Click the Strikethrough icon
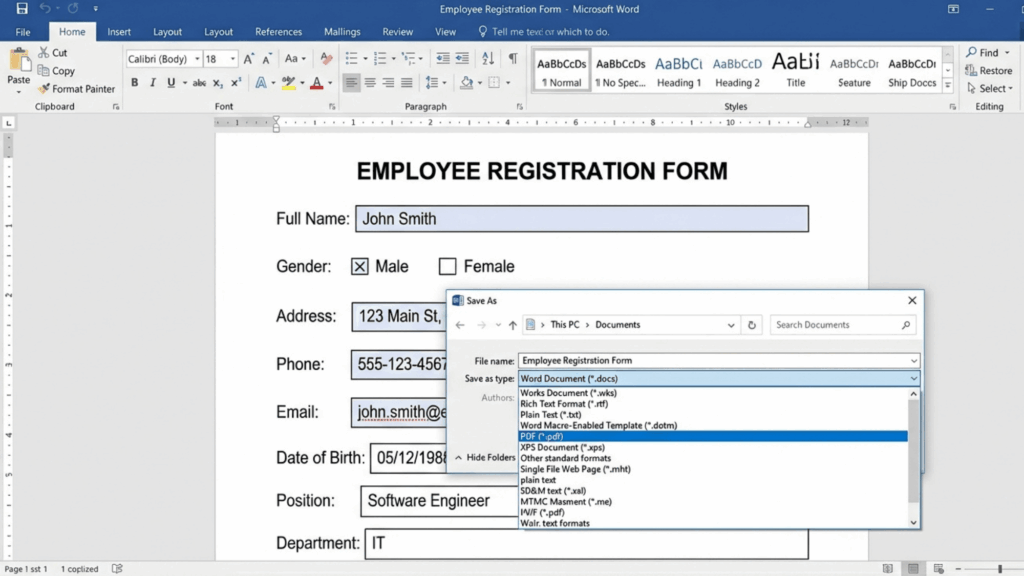Viewport: 1024px width, 576px height. (199, 82)
